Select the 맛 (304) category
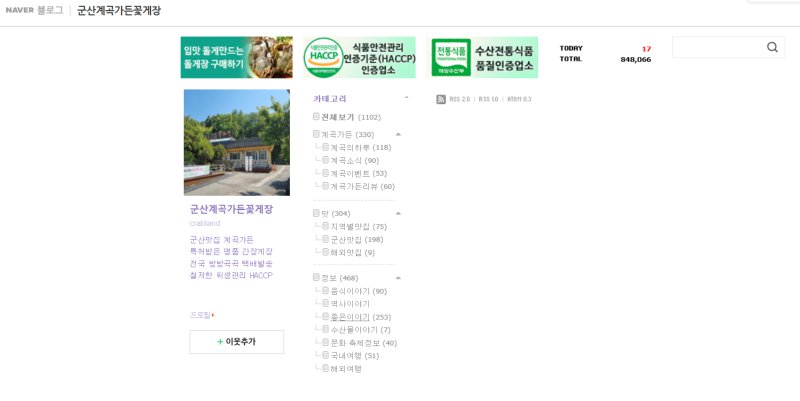Viewport: 800px width, 401px height. click(x=335, y=214)
